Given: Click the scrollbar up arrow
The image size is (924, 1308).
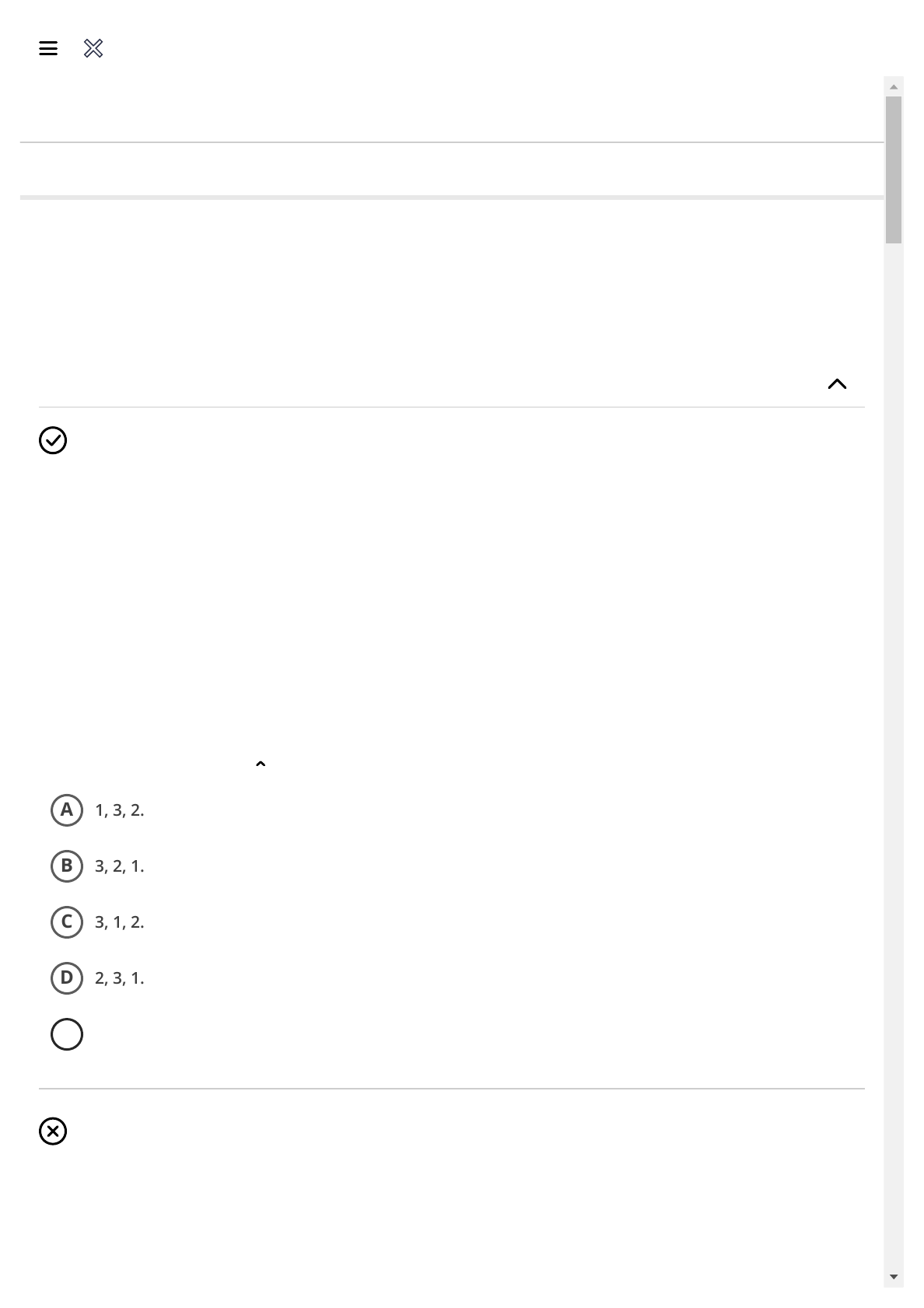Looking at the screenshot, I should [x=894, y=86].
